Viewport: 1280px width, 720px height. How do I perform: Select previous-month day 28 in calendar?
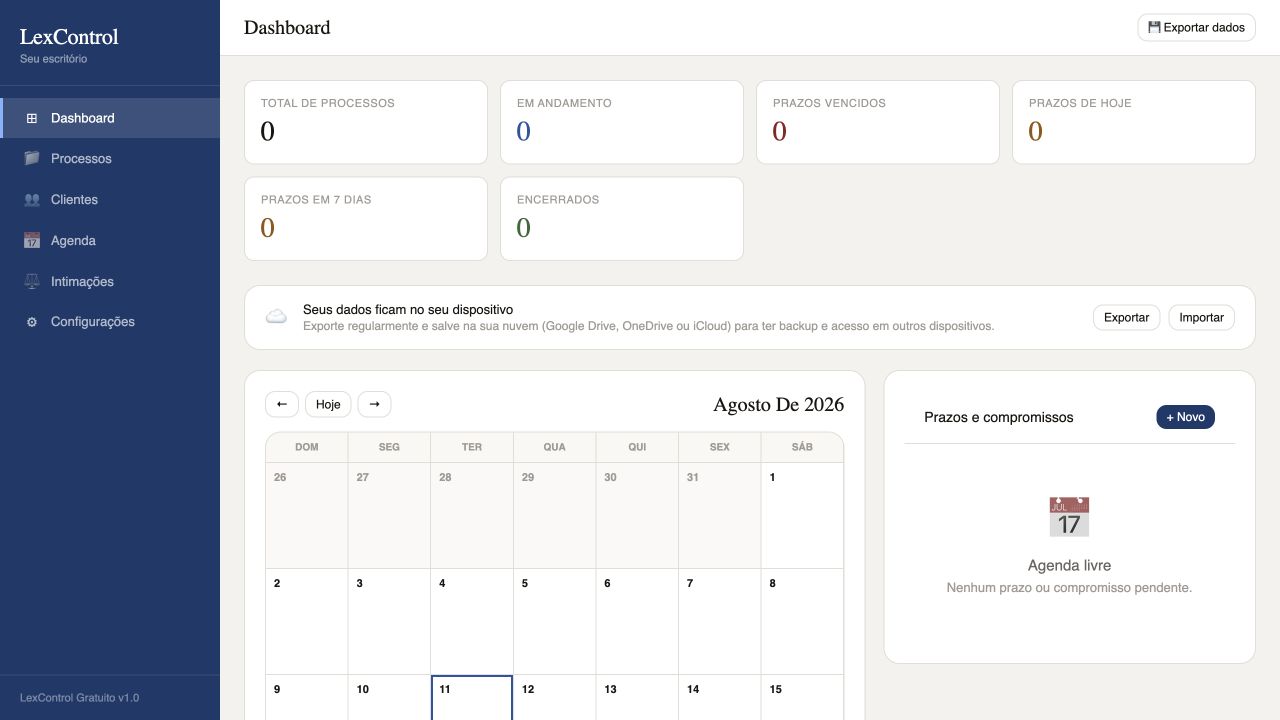pos(472,516)
